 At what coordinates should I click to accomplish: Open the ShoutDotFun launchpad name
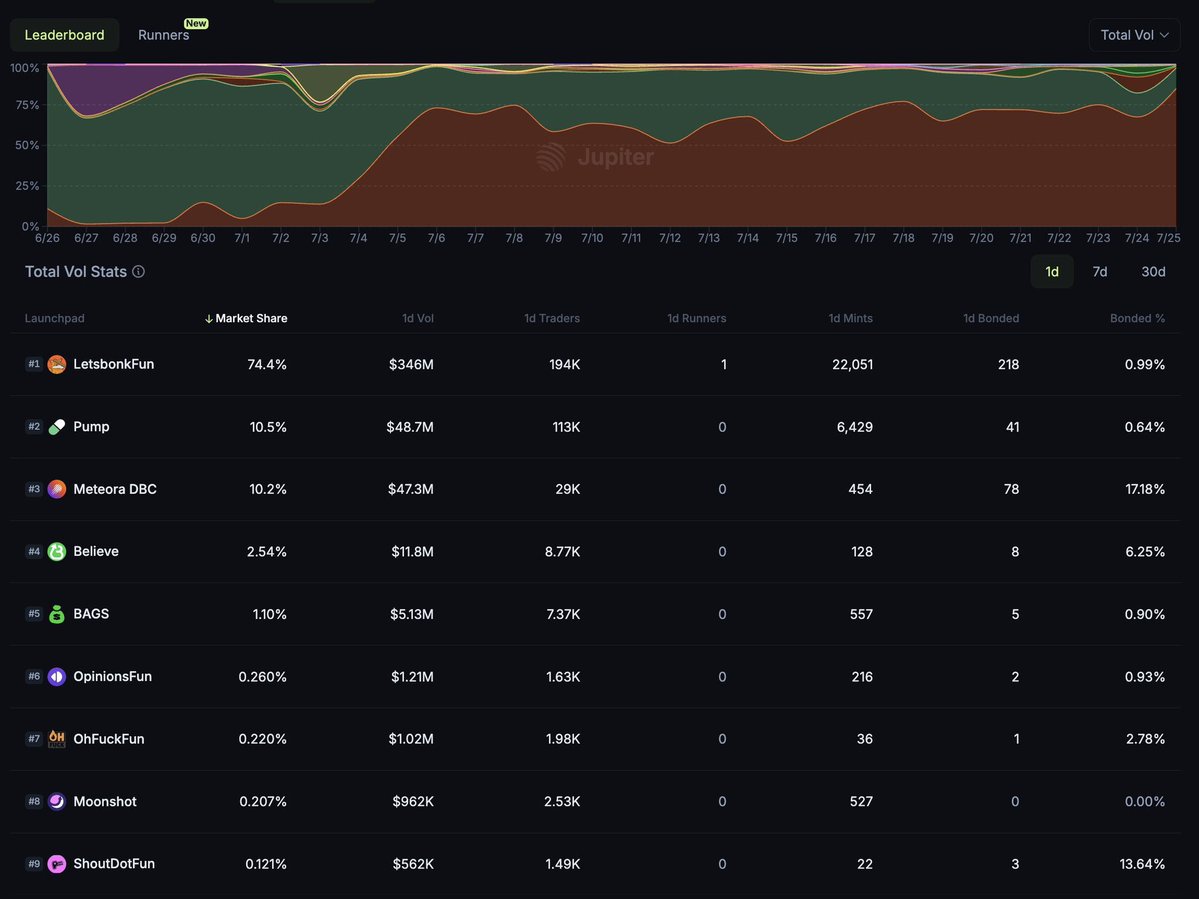114,864
